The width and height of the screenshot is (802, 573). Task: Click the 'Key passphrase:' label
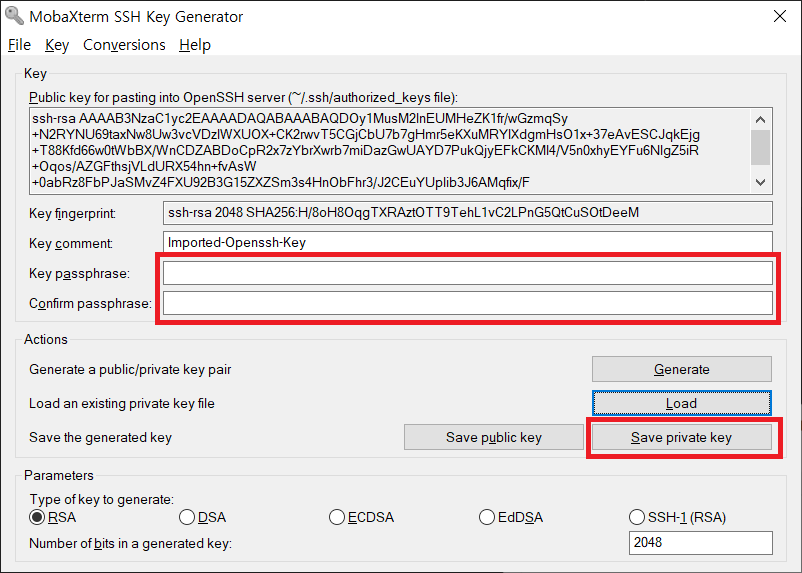(x=79, y=274)
